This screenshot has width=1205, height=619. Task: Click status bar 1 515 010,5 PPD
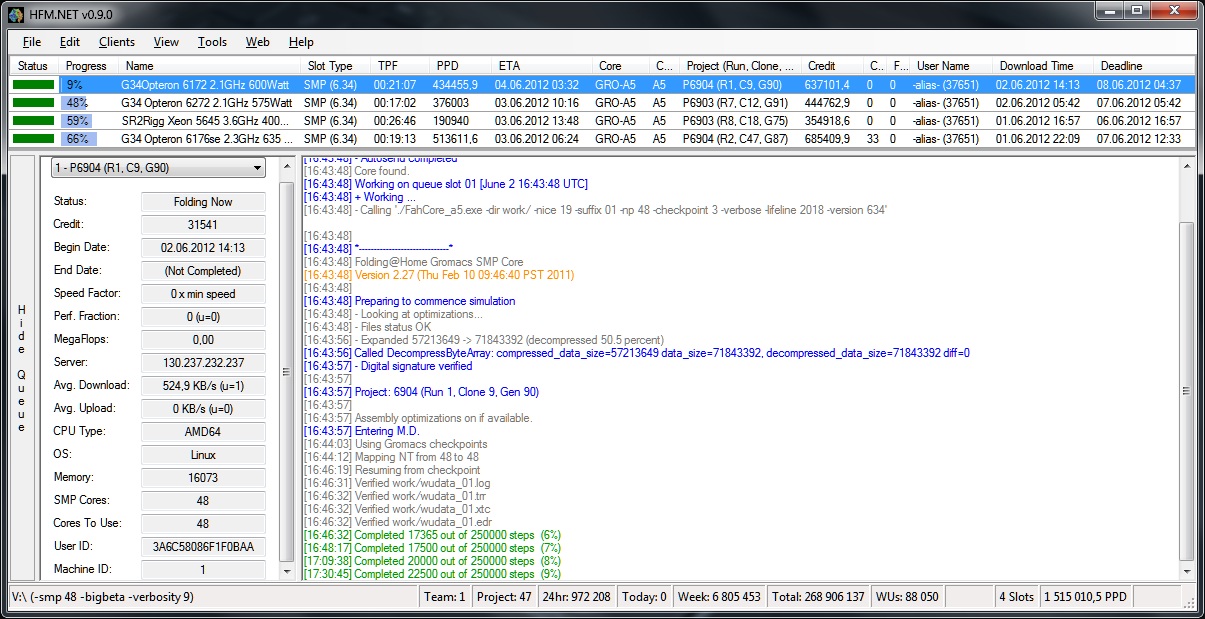(1086, 597)
